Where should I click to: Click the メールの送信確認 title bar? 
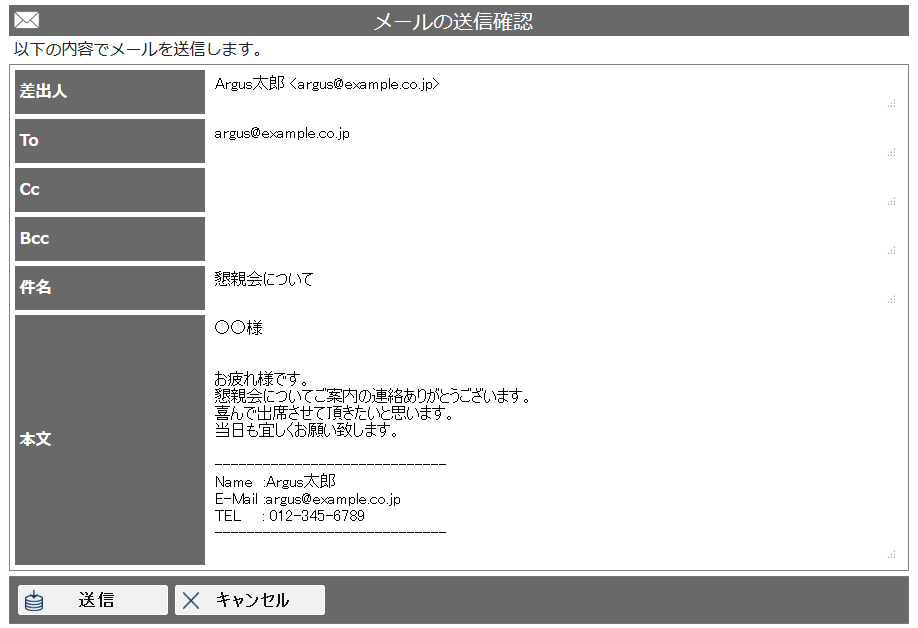point(459,20)
